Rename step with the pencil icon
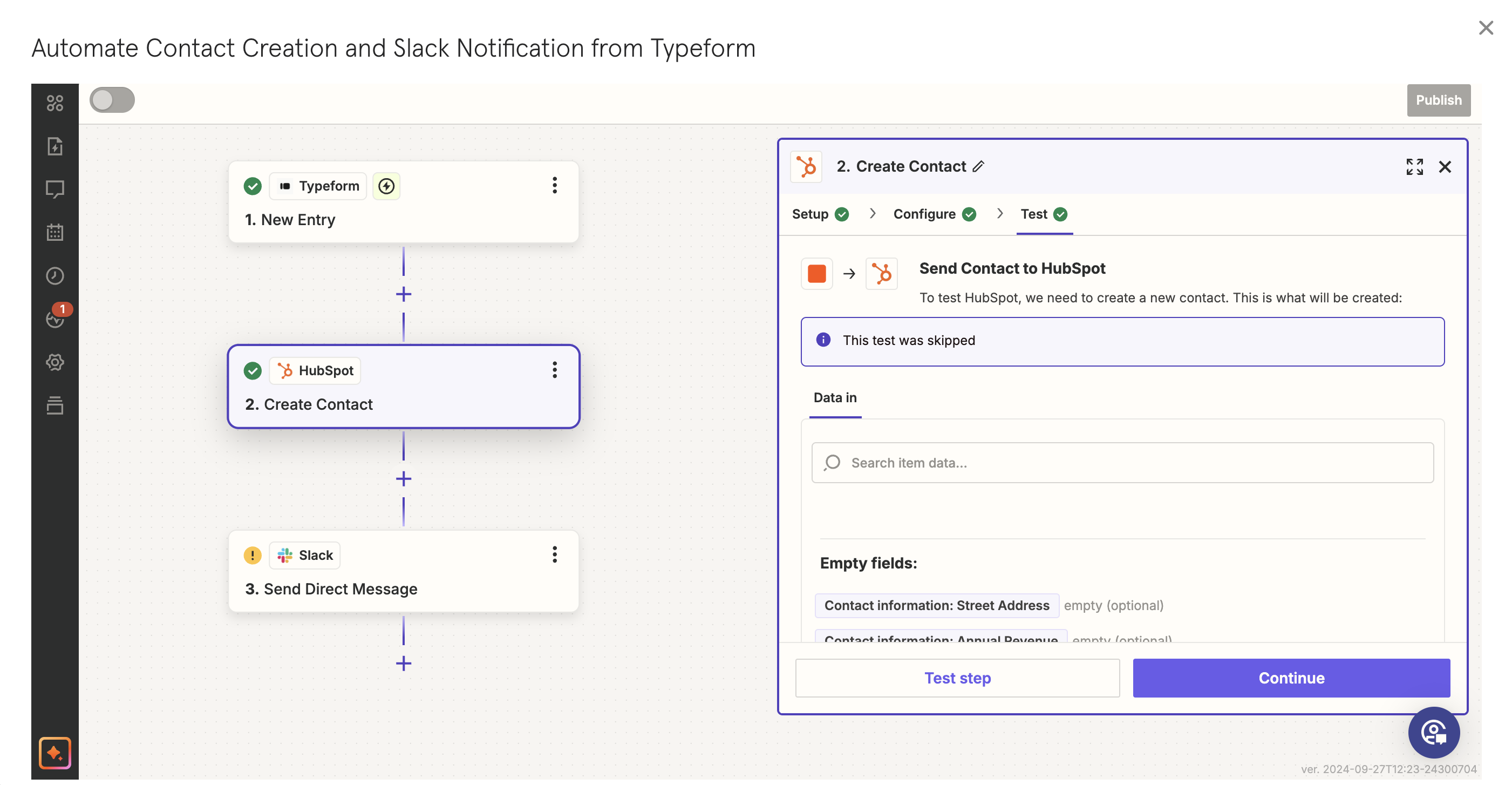This screenshot has width=1512, height=785. pyautogui.click(x=978, y=167)
